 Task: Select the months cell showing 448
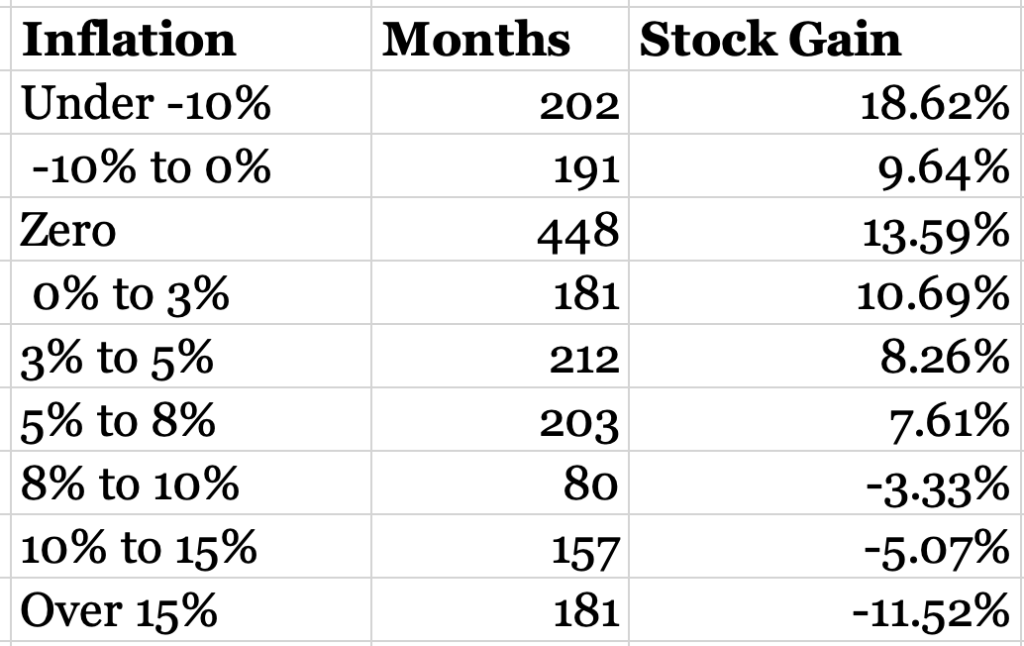pyautogui.click(x=577, y=231)
